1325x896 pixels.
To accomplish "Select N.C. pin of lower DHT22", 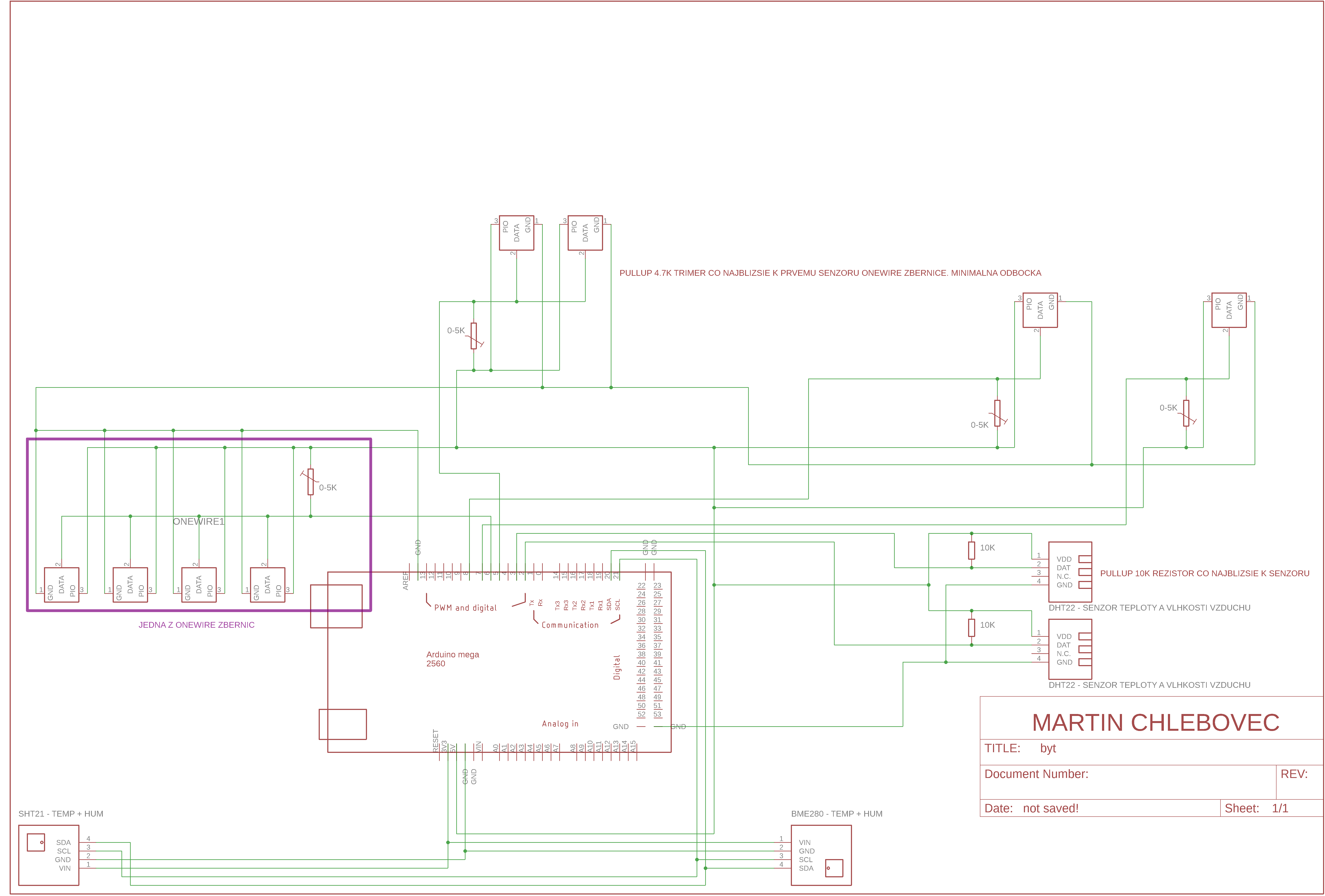I will pos(1063,654).
